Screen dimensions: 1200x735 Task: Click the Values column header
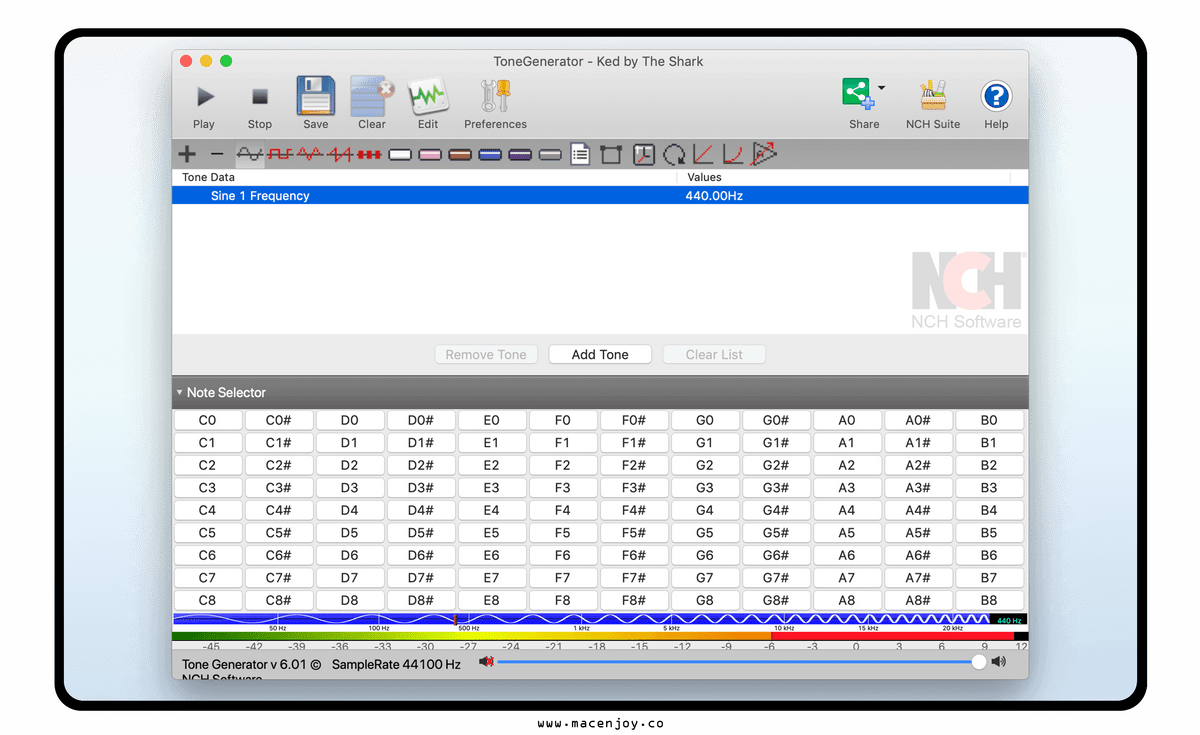pyautogui.click(x=704, y=177)
